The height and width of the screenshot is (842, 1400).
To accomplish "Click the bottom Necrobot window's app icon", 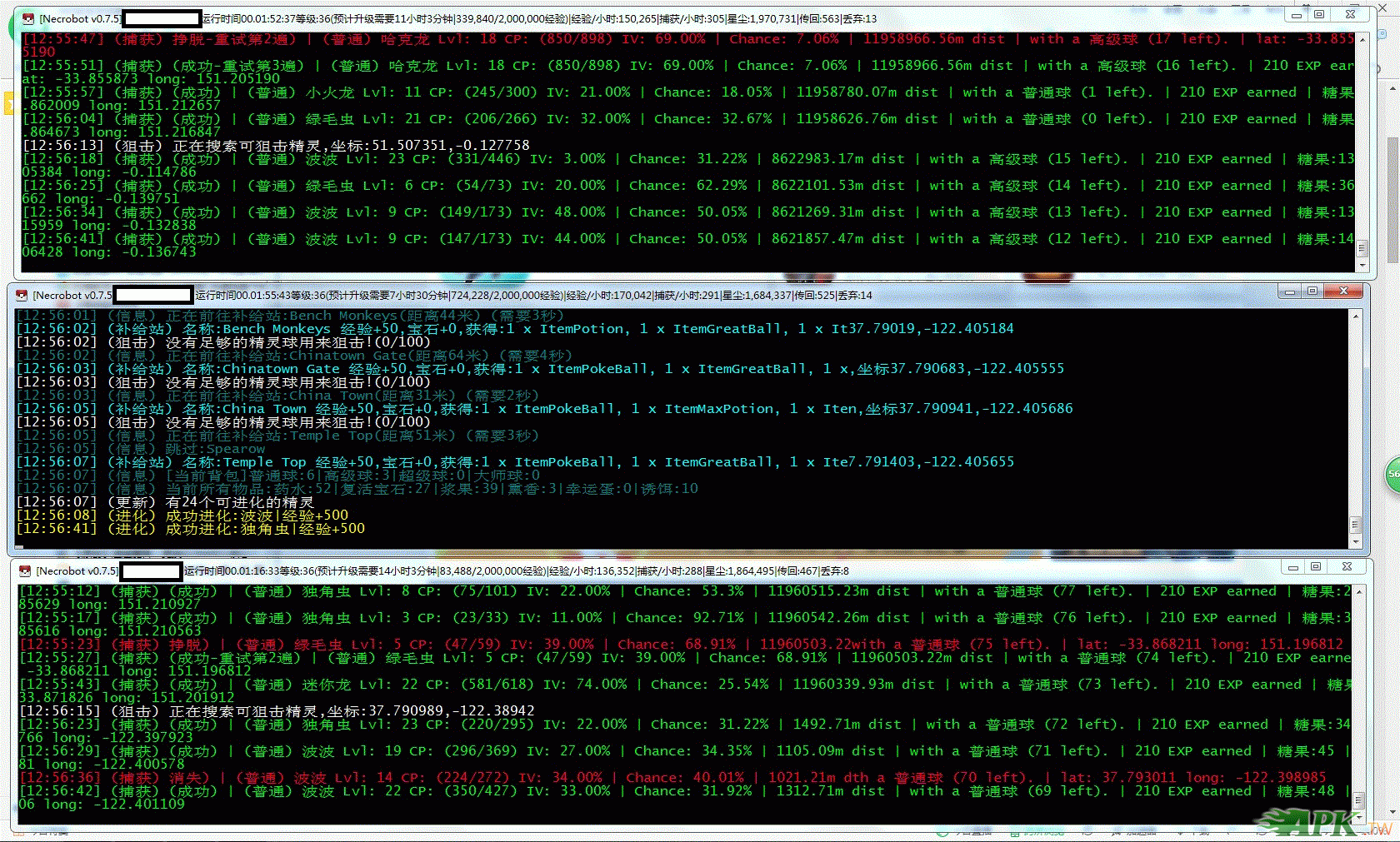I will 25,571.
